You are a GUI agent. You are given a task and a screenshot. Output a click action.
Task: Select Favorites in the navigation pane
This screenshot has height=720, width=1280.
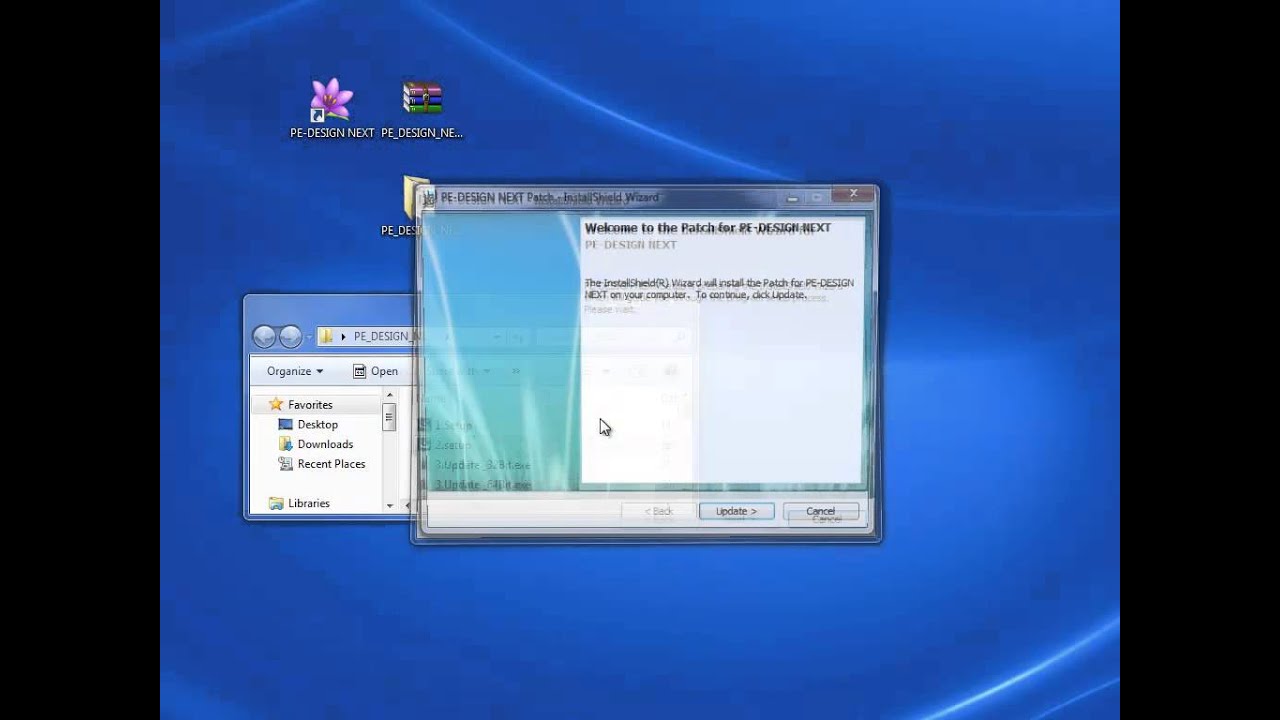pyautogui.click(x=310, y=405)
